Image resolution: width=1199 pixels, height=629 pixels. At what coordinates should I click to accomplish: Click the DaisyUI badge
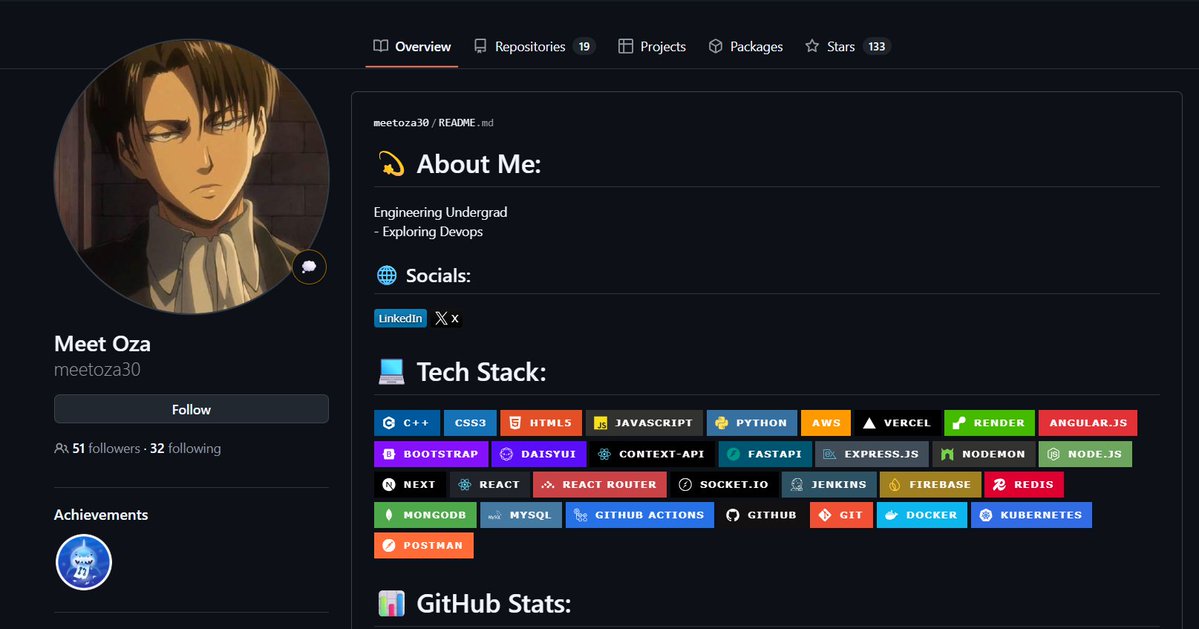[x=539, y=454]
